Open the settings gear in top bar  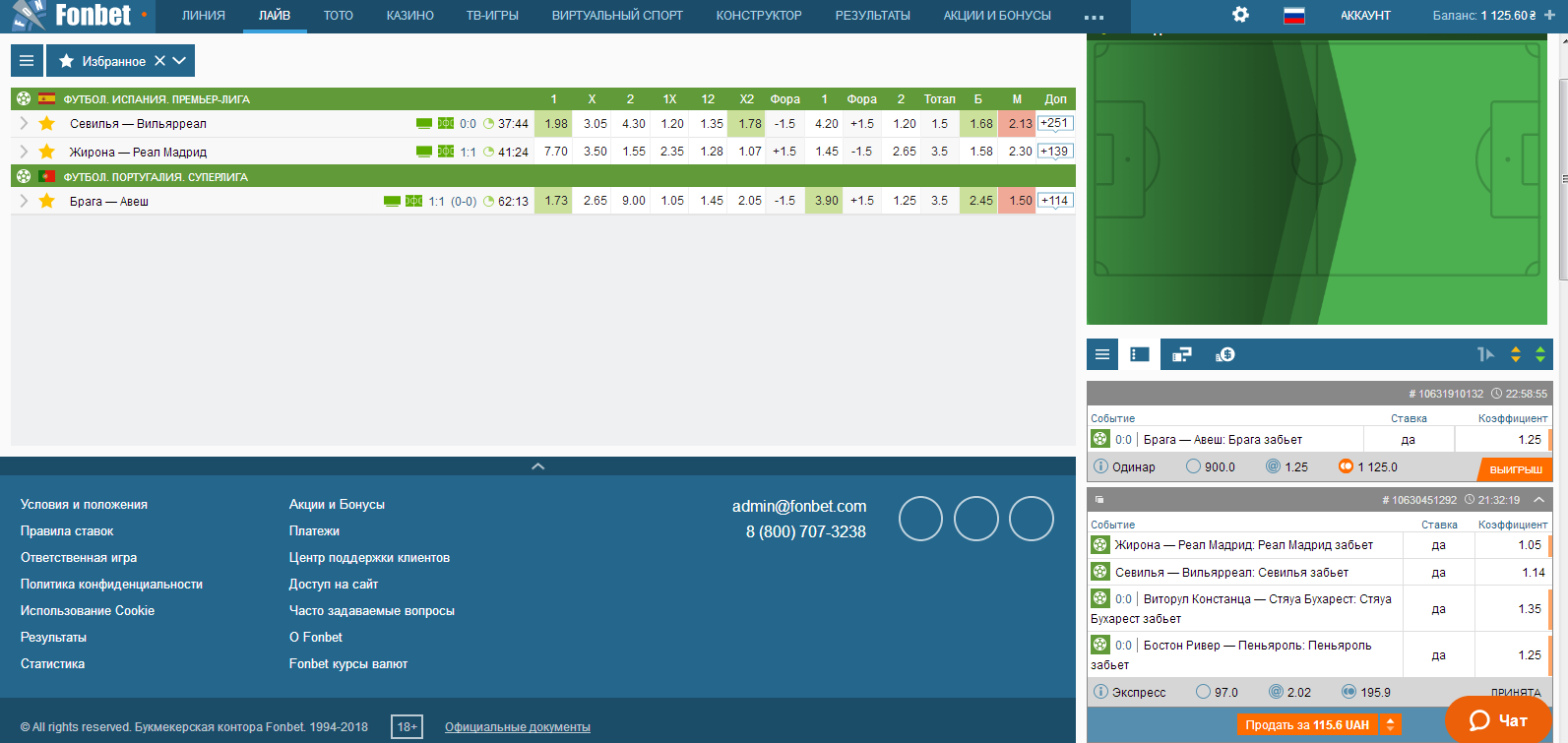tap(1240, 15)
